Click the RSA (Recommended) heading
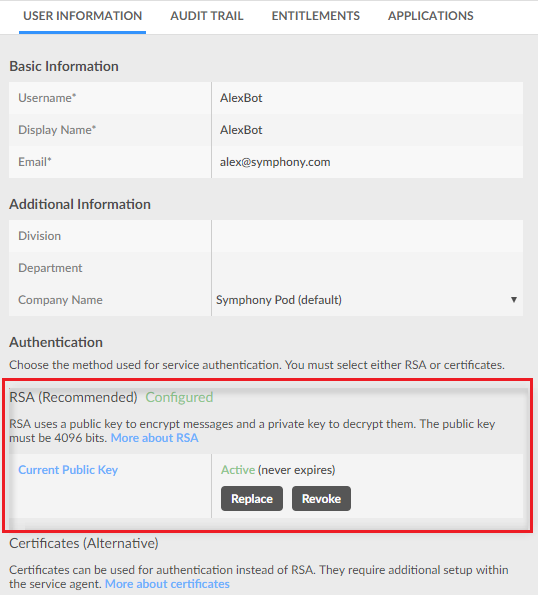The width and height of the screenshot is (538, 595). [73, 397]
